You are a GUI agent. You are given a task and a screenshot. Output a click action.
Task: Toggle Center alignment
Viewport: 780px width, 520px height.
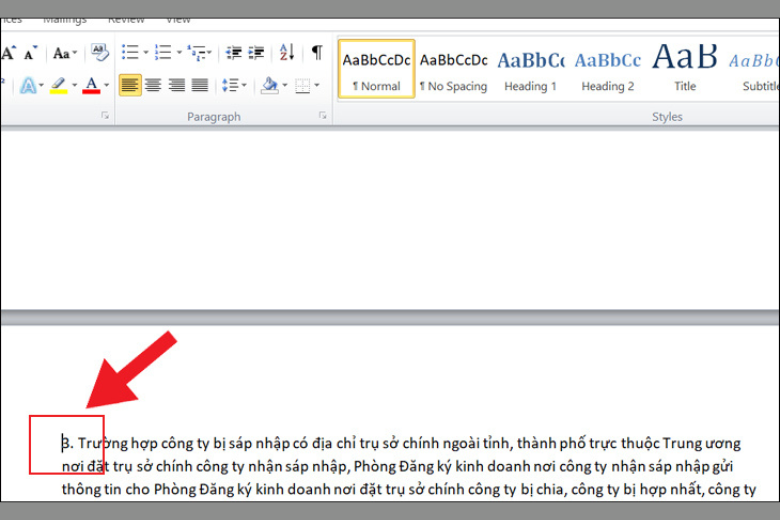pyautogui.click(x=153, y=85)
